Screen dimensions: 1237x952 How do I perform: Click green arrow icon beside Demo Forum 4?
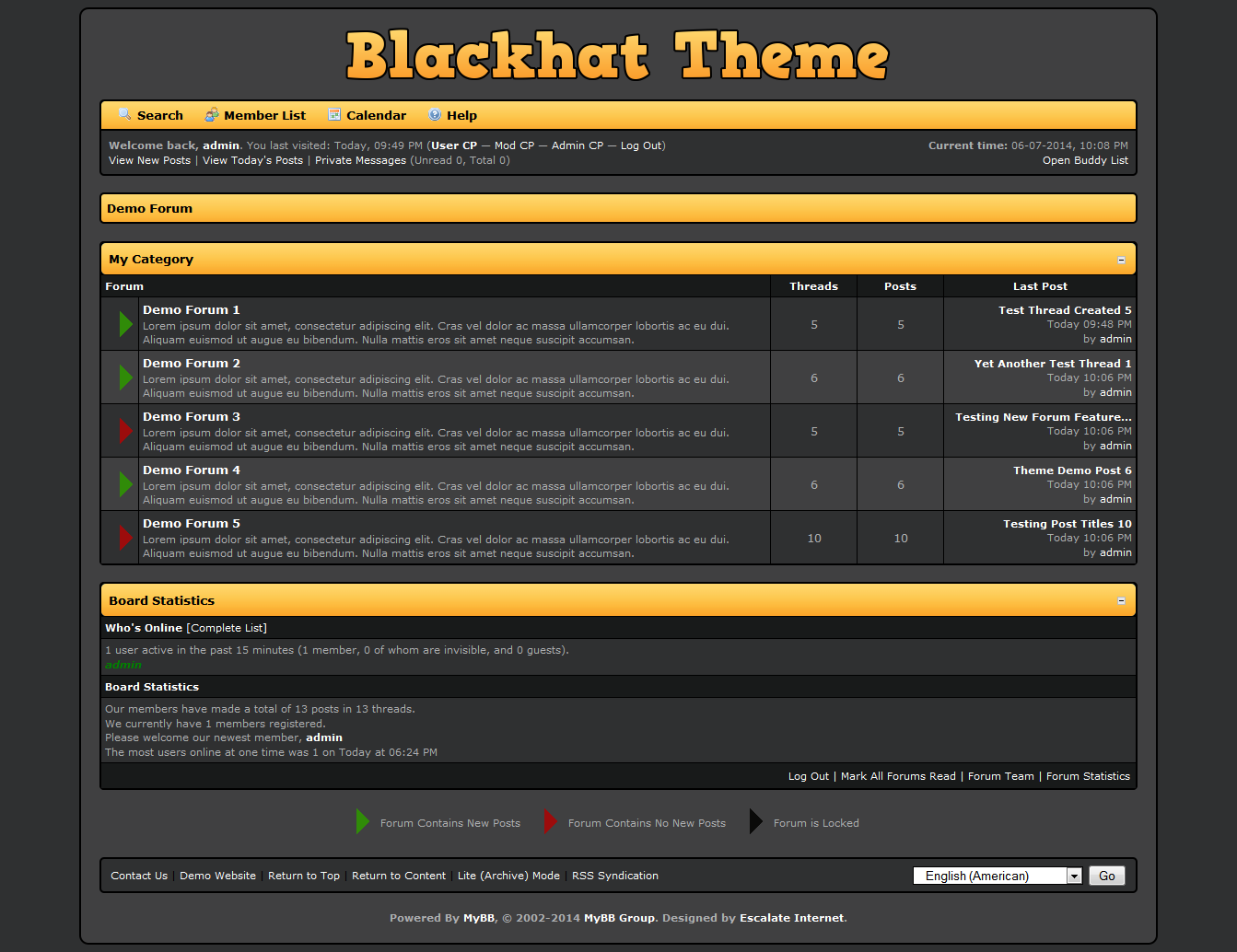coord(125,484)
